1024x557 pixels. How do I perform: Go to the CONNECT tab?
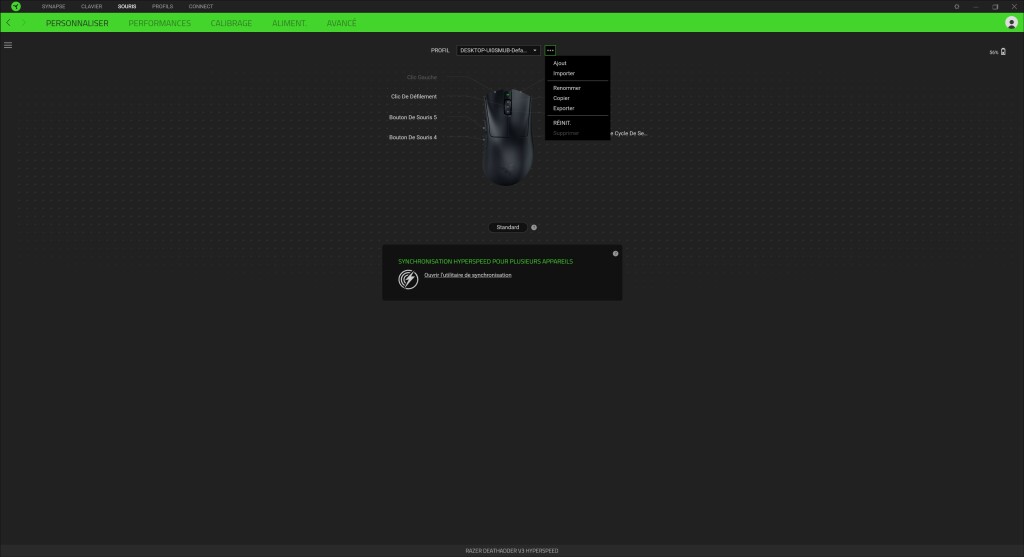click(x=200, y=7)
